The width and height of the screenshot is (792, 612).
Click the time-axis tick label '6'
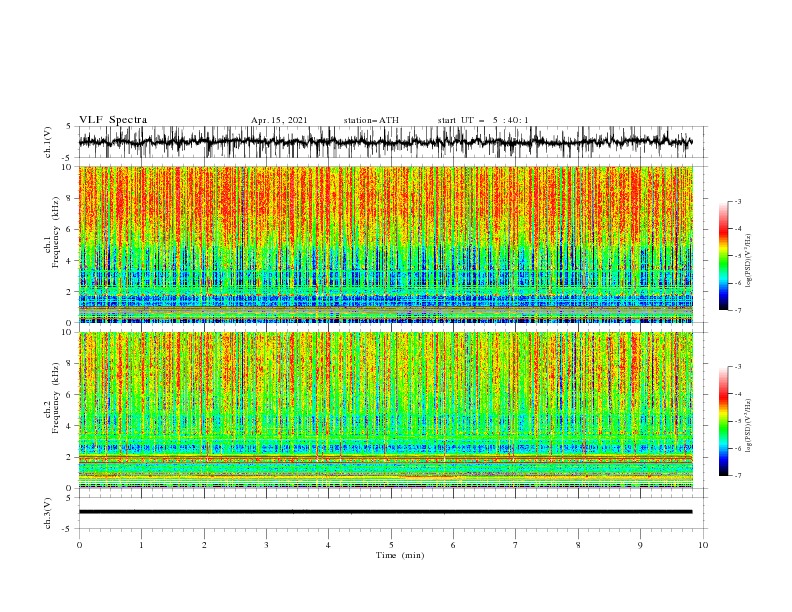coord(453,545)
